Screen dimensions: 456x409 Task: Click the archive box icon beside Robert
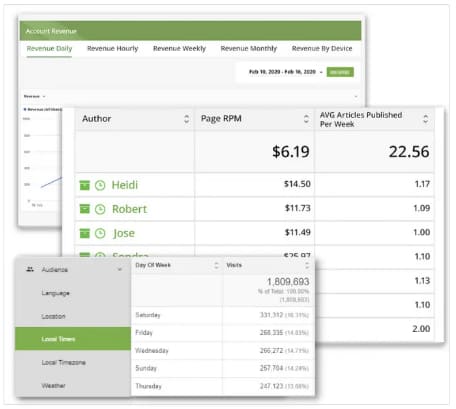click(85, 209)
